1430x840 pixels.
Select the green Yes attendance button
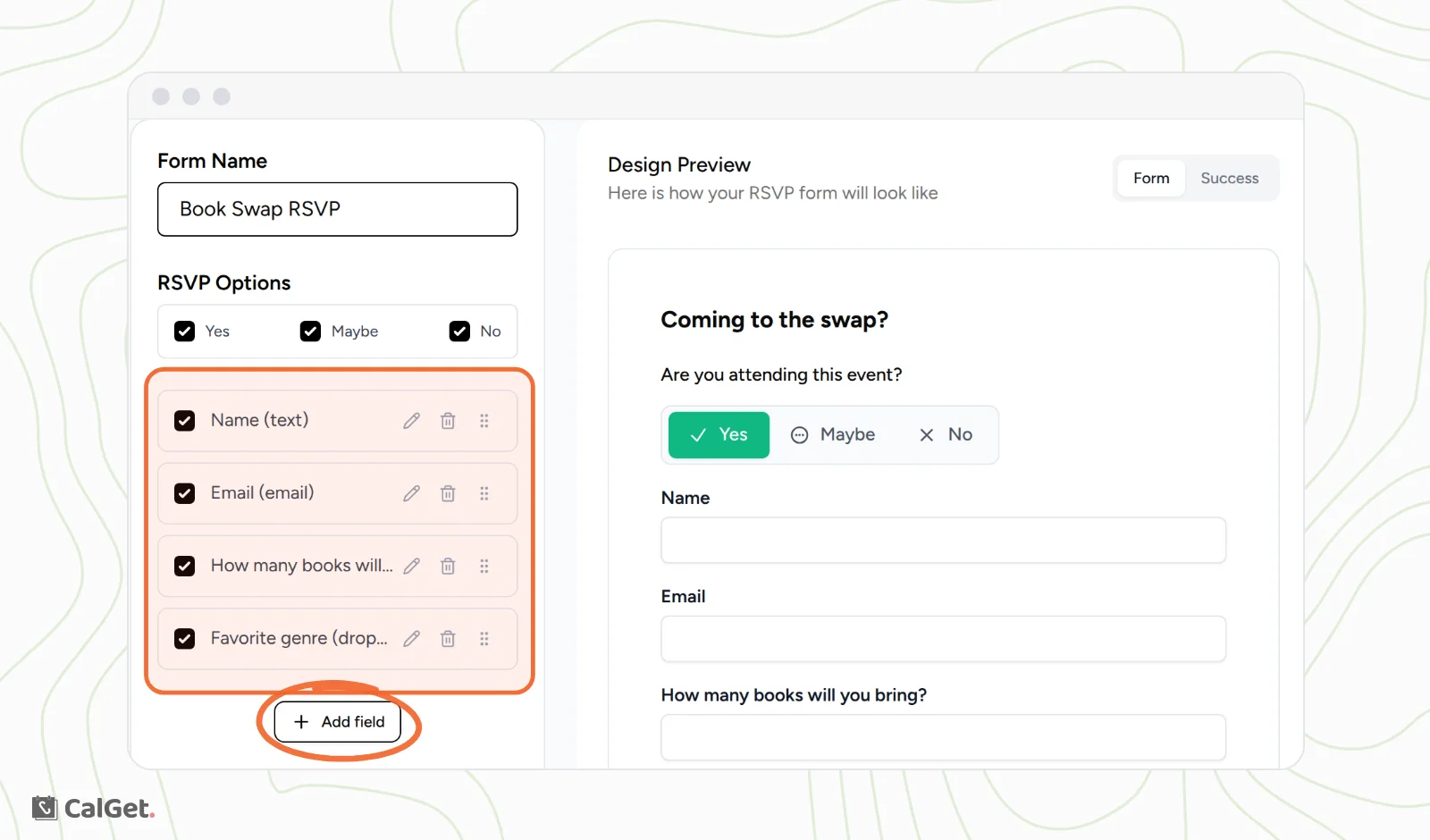719,435
